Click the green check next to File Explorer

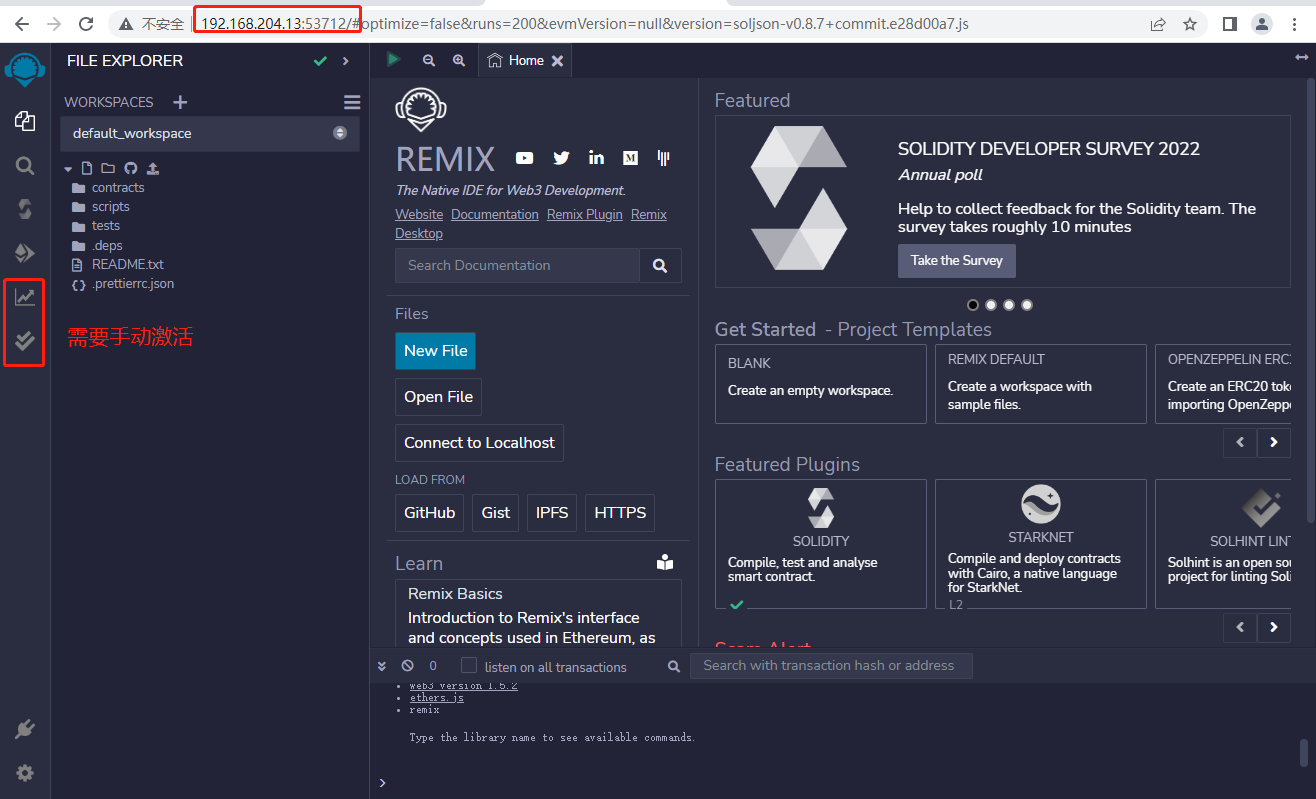pos(320,61)
